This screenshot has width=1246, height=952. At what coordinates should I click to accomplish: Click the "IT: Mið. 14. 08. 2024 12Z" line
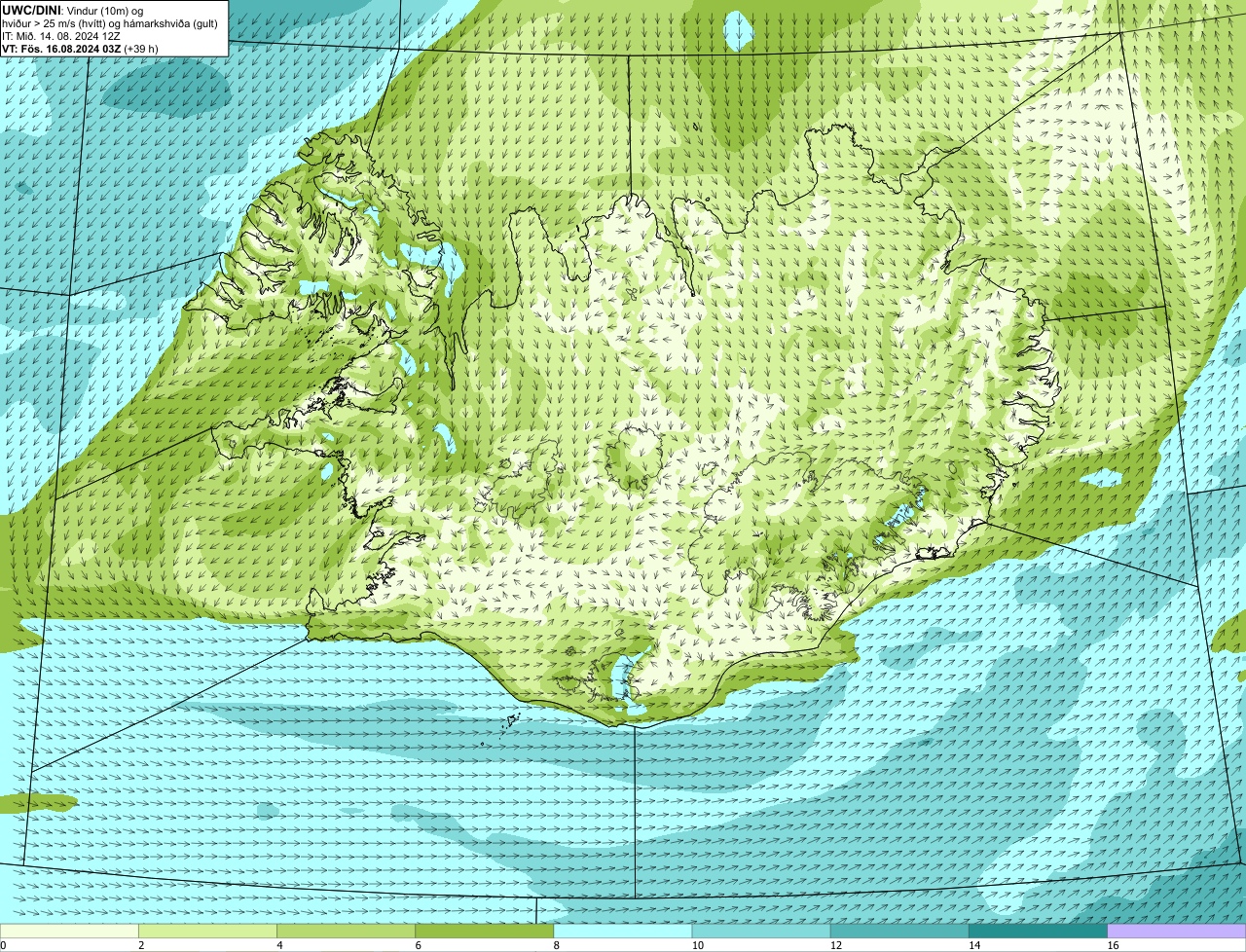click(61, 35)
